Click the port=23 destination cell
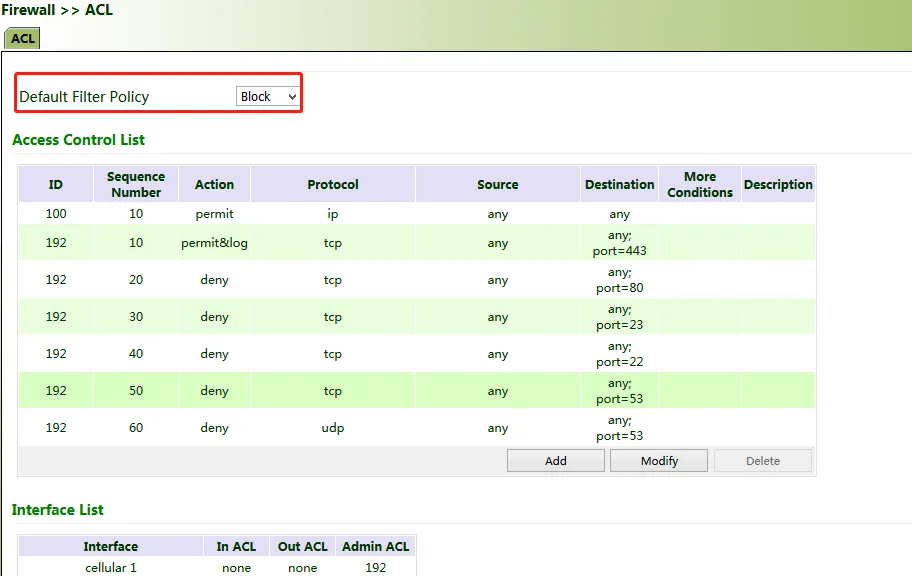 click(x=619, y=317)
